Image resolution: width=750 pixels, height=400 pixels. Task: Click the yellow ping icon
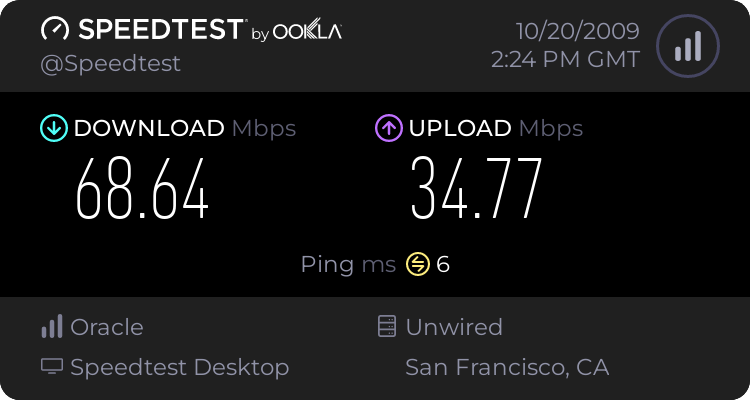[x=418, y=264]
